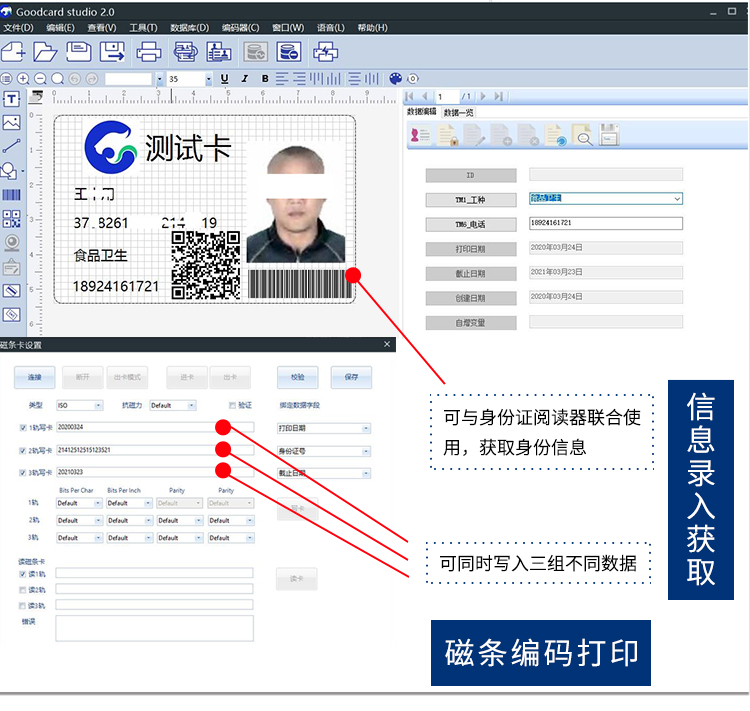Open the 文件 menu
The image size is (750, 711).
tap(18, 28)
